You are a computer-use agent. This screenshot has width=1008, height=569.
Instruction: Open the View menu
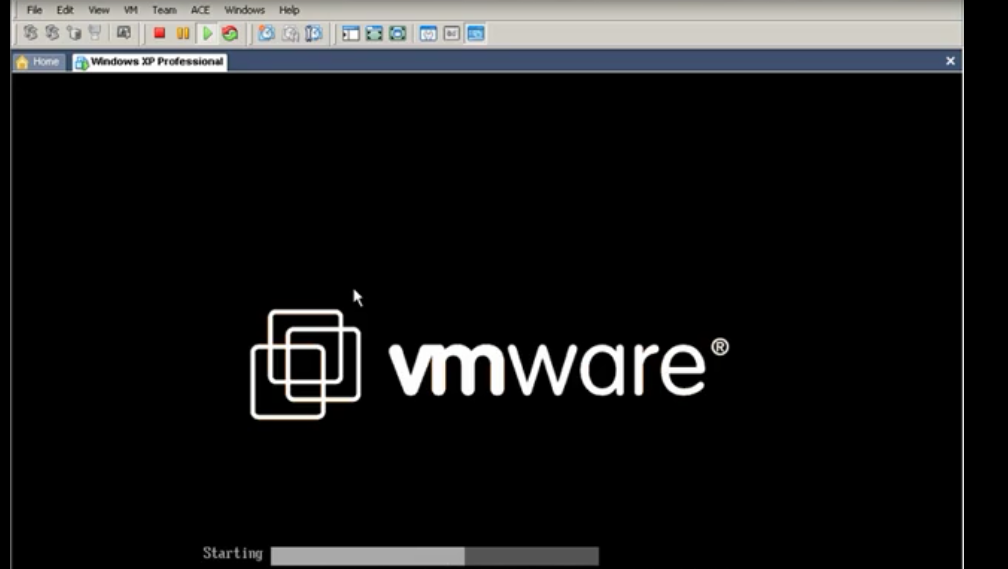98,10
